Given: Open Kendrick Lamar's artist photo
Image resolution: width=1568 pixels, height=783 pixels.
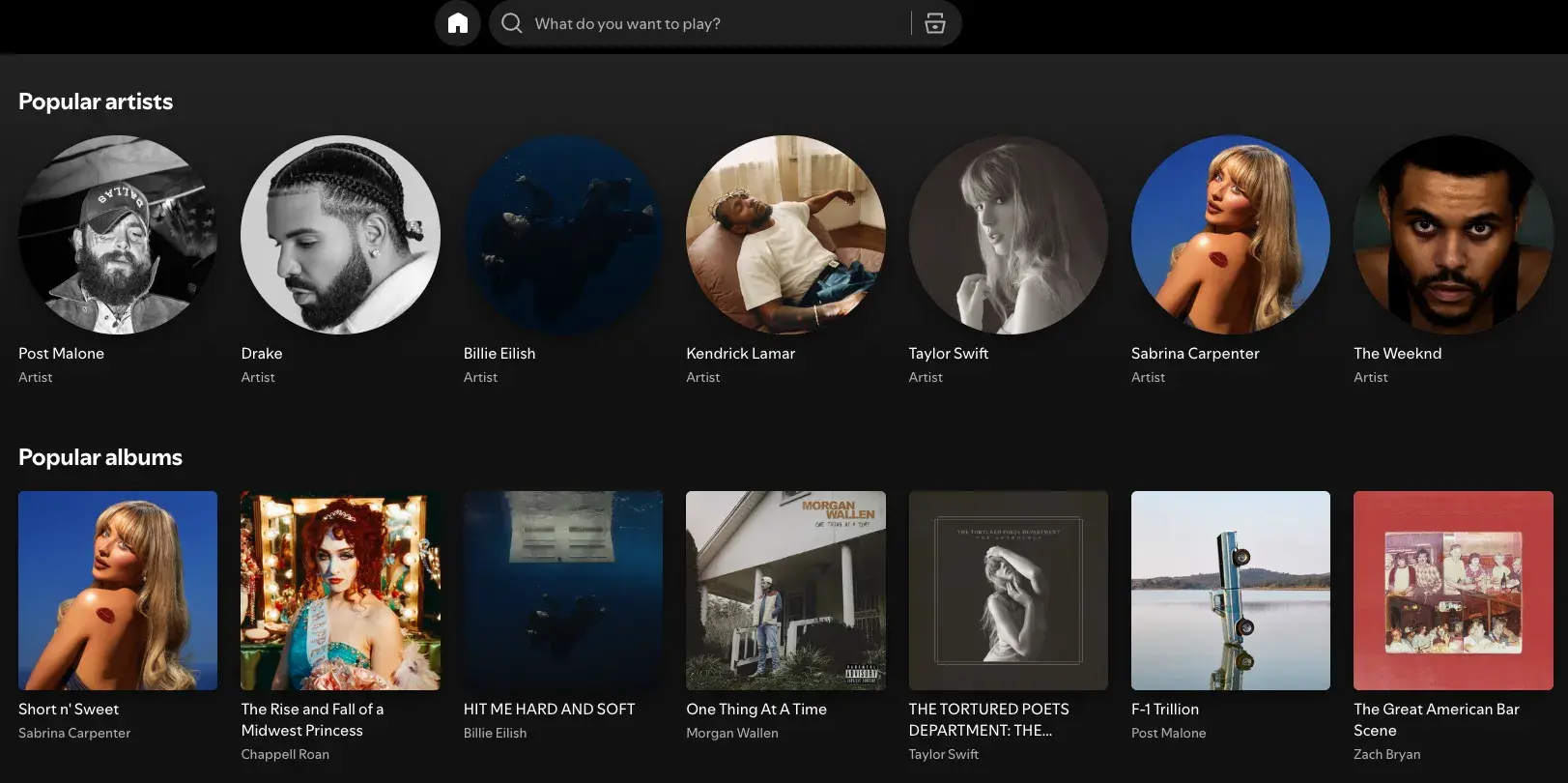Looking at the screenshot, I should (x=785, y=235).
